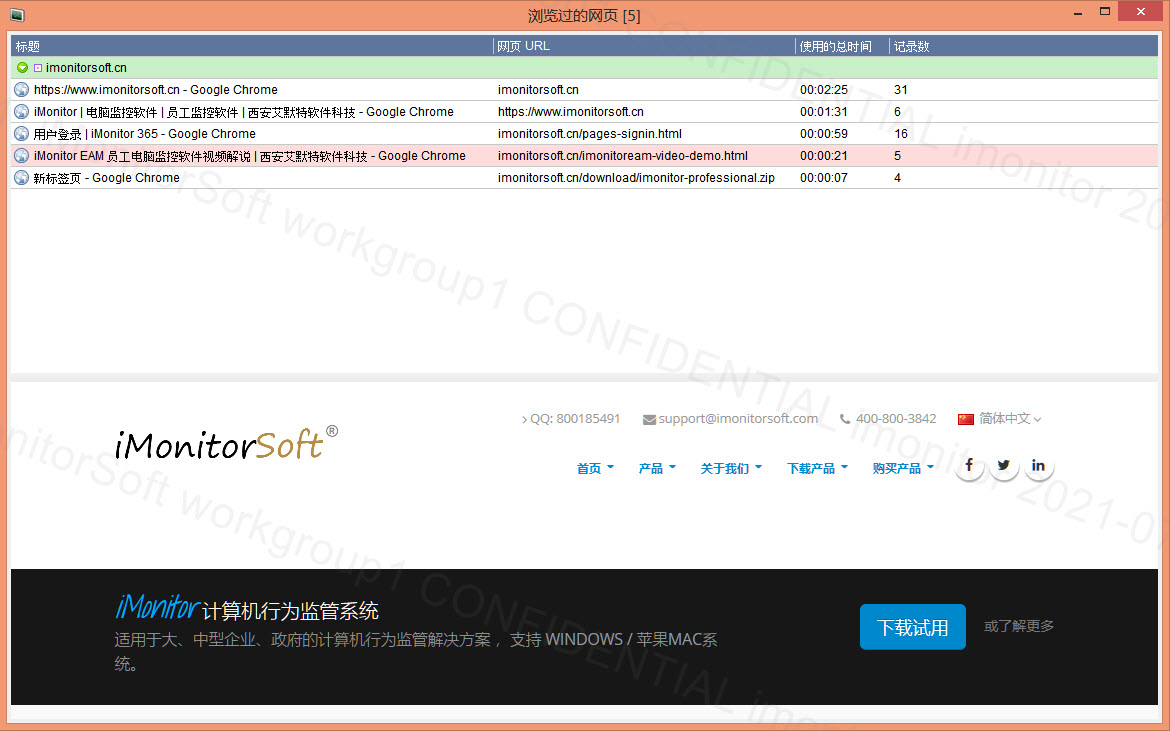1170x731 pixels.
Task: Click time value 00:00:21
Action: point(824,156)
